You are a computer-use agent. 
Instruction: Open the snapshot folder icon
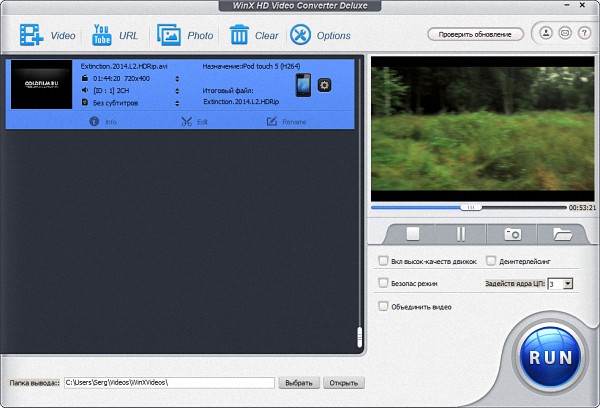[x=563, y=233]
